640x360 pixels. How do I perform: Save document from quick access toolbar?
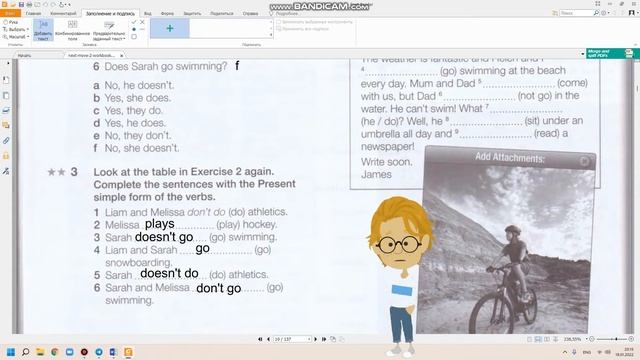click(21, 4)
